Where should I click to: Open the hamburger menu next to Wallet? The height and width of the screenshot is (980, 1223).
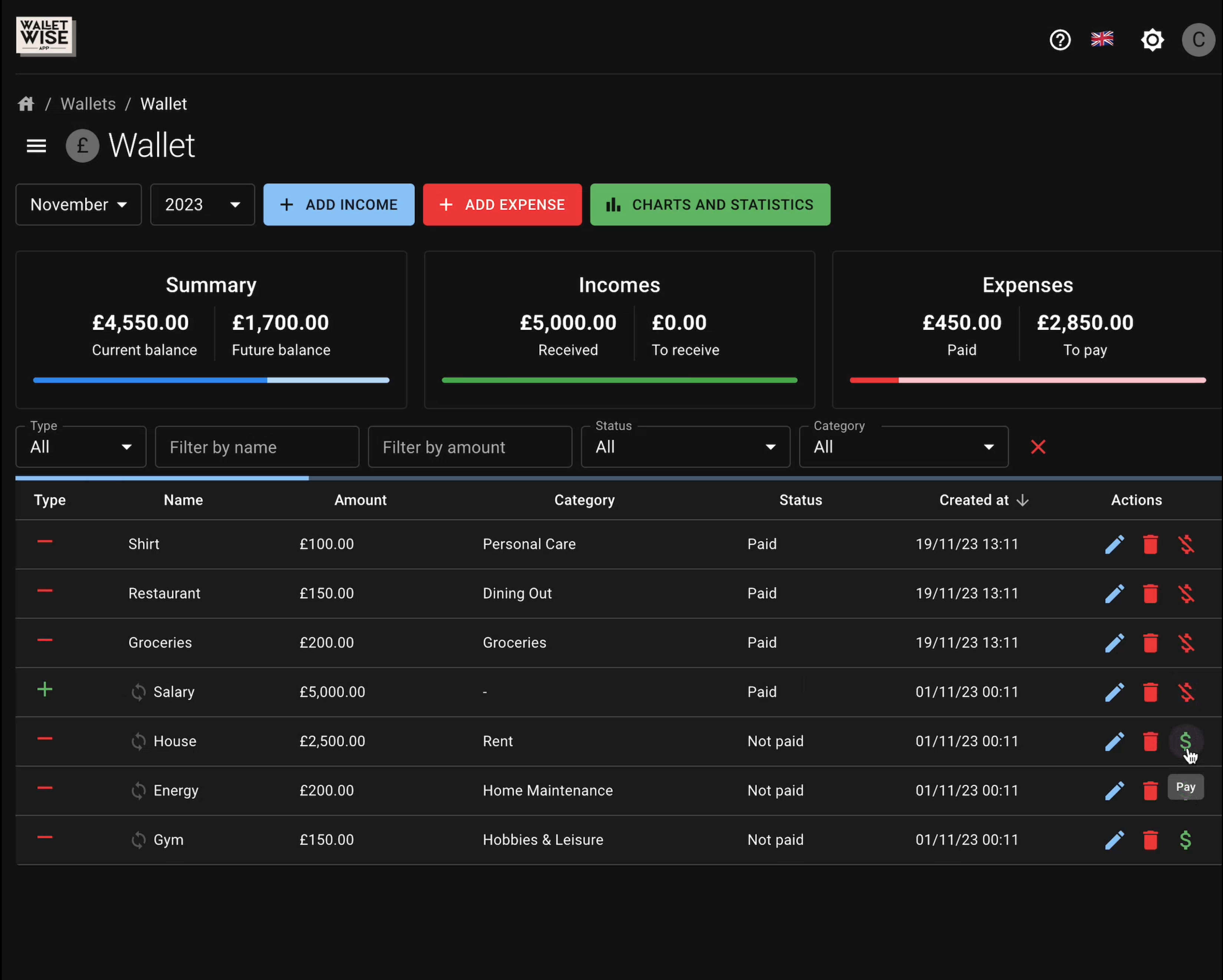pyautogui.click(x=36, y=146)
